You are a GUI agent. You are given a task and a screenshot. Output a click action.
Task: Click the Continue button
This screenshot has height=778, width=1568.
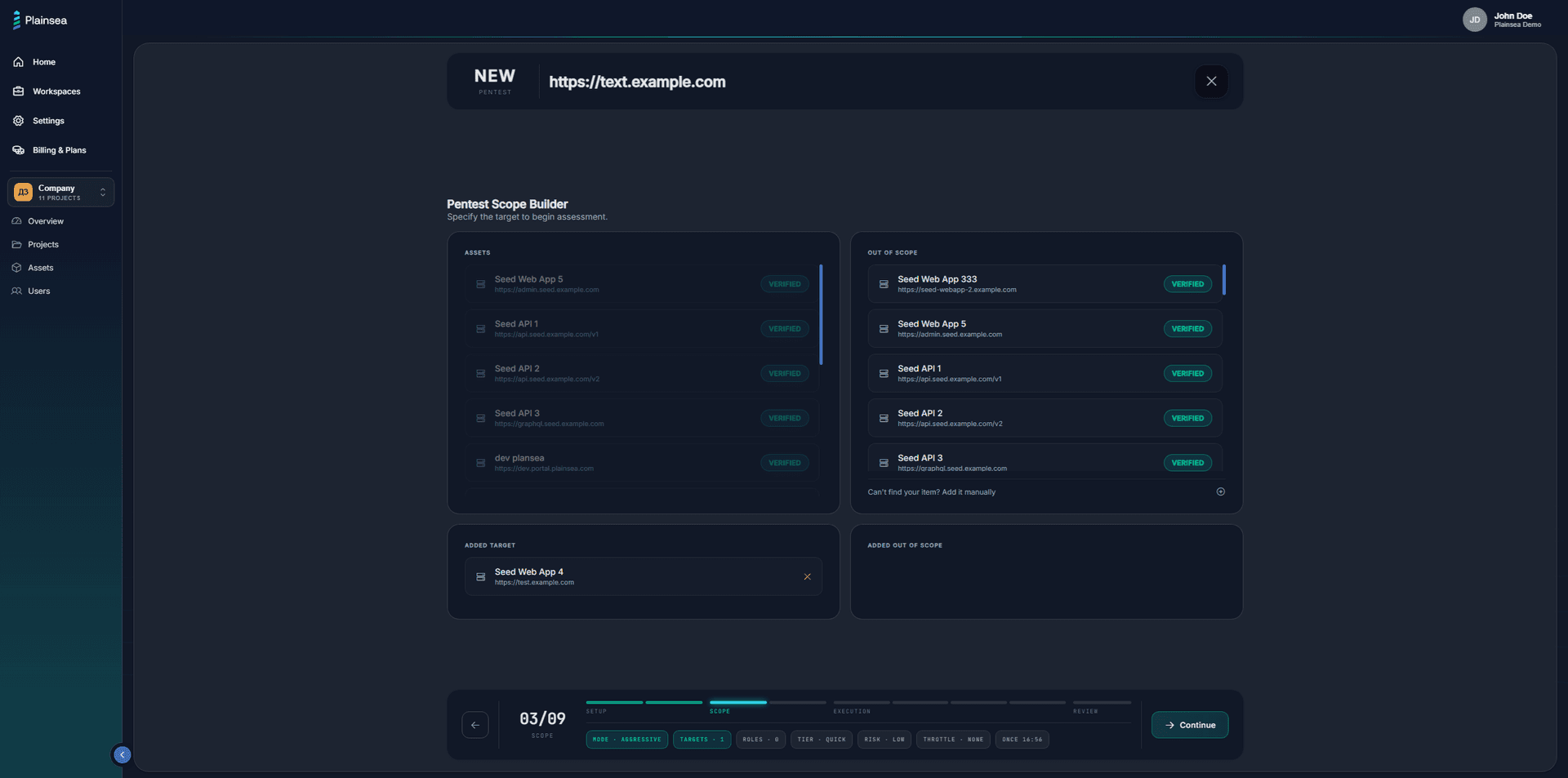1190,725
